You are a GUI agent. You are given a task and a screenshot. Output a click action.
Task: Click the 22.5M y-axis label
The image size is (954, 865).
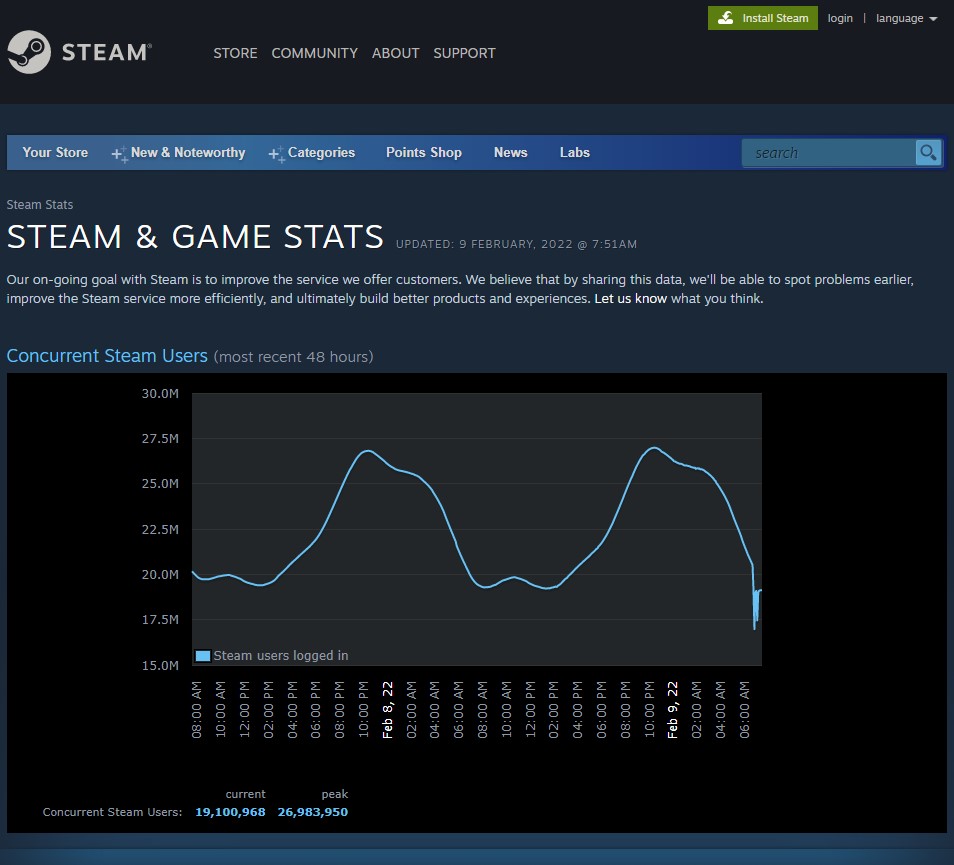pos(160,529)
